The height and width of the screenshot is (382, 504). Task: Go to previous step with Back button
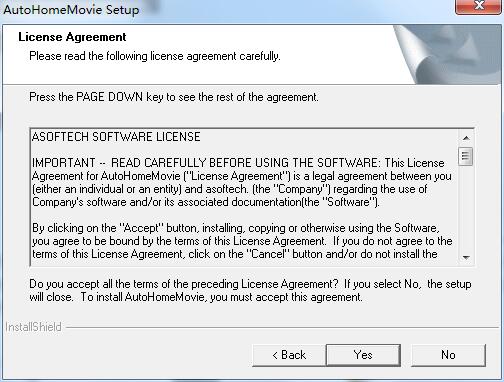coord(289,355)
